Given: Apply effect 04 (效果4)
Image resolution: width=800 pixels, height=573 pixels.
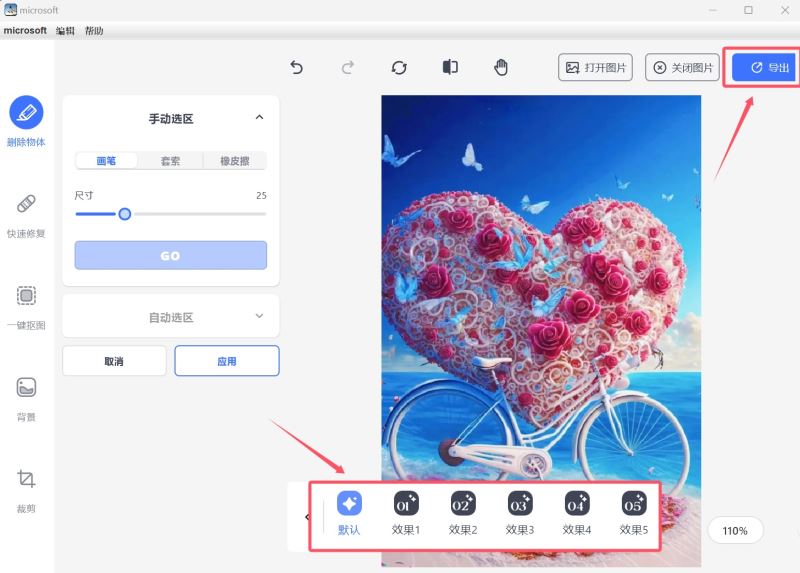Looking at the screenshot, I should click(x=577, y=513).
